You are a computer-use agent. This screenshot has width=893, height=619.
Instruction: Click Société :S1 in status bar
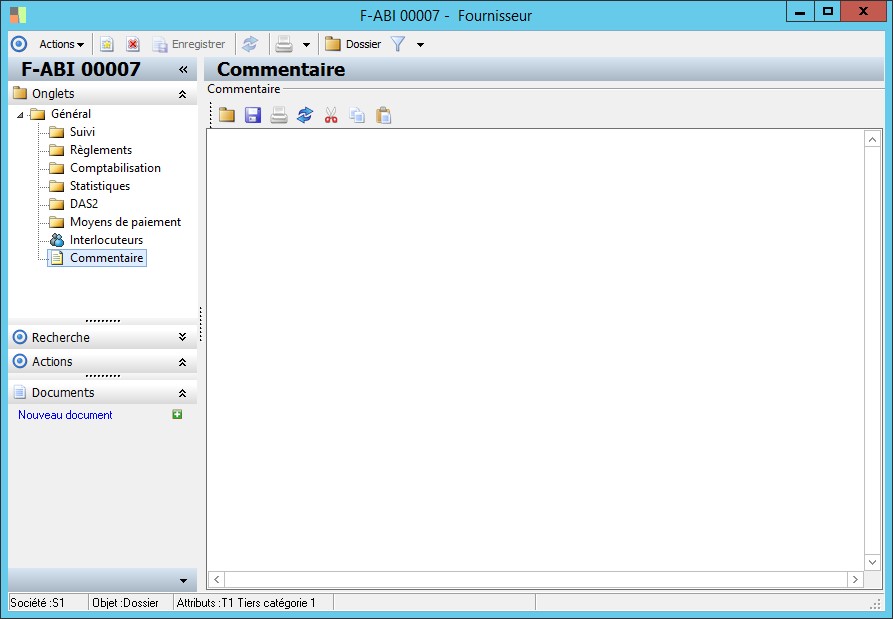pyautogui.click(x=38, y=603)
